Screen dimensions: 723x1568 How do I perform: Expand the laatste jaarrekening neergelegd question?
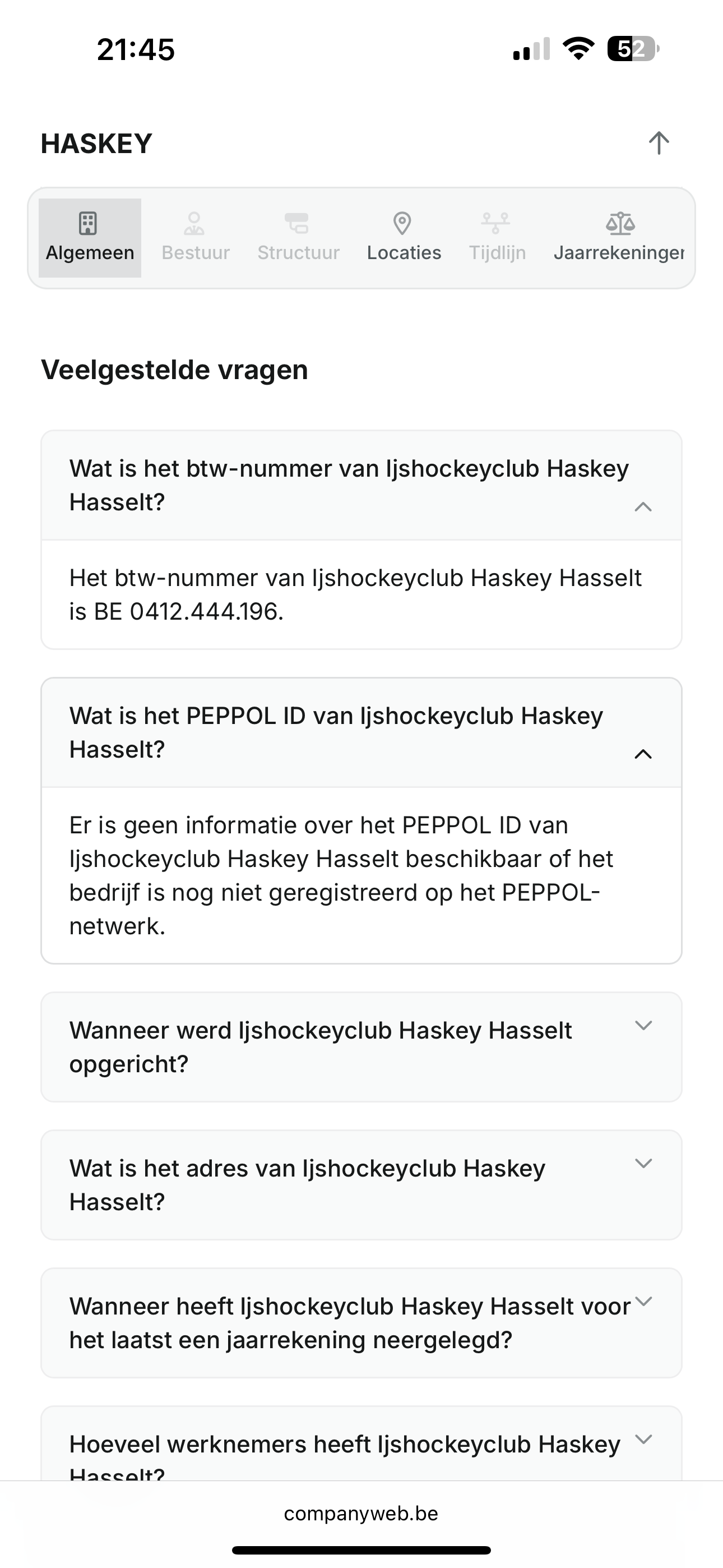pyautogui.click(x=643, y=1302)
